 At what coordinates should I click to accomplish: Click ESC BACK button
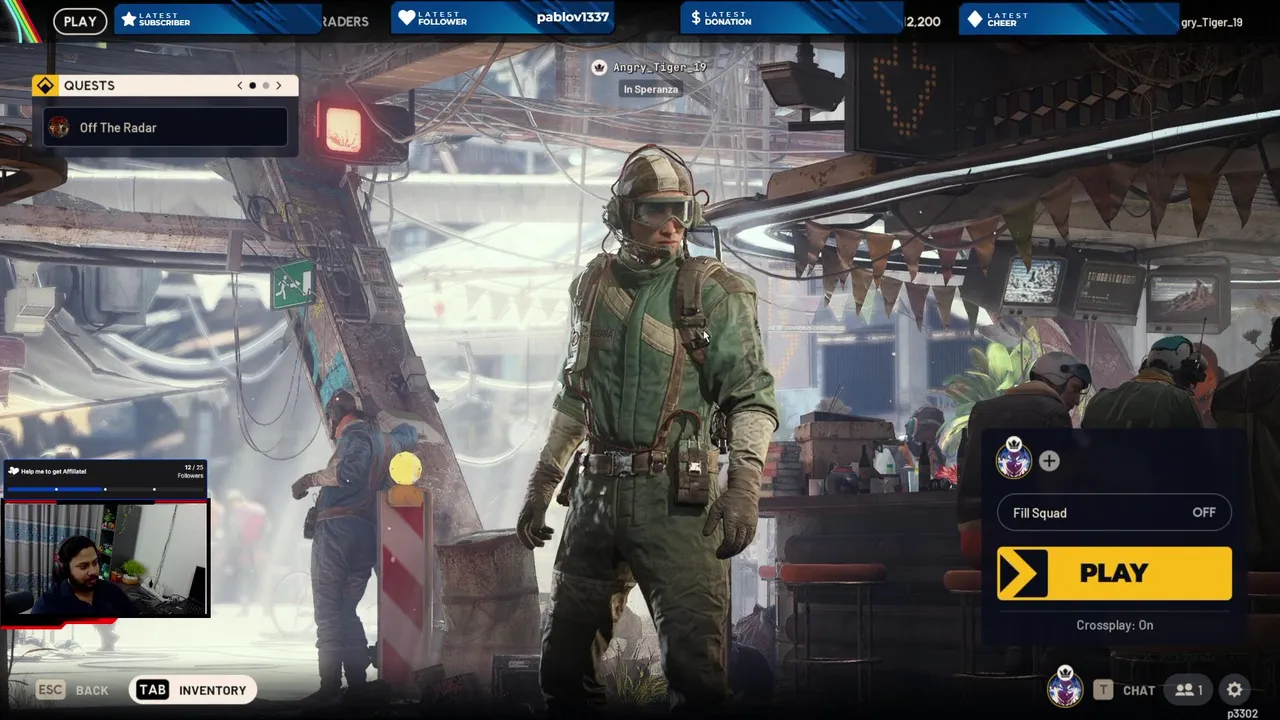[72, 690]
